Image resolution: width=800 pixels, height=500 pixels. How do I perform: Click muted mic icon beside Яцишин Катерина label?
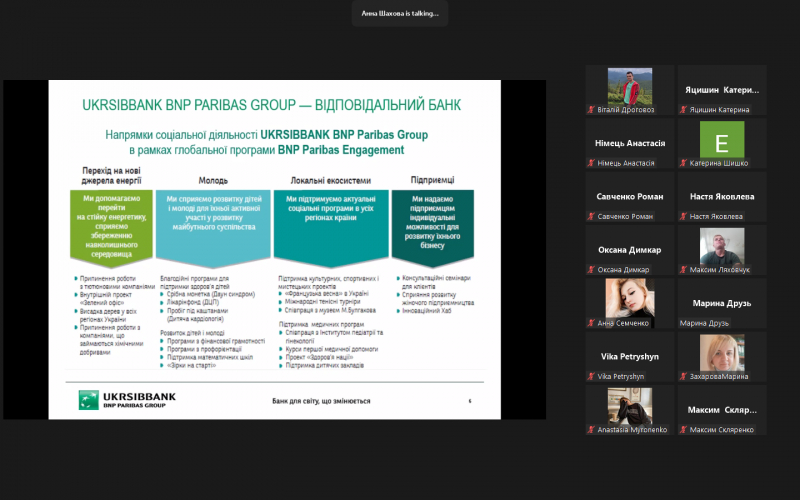pyautogui.click(x=683, y=110)
